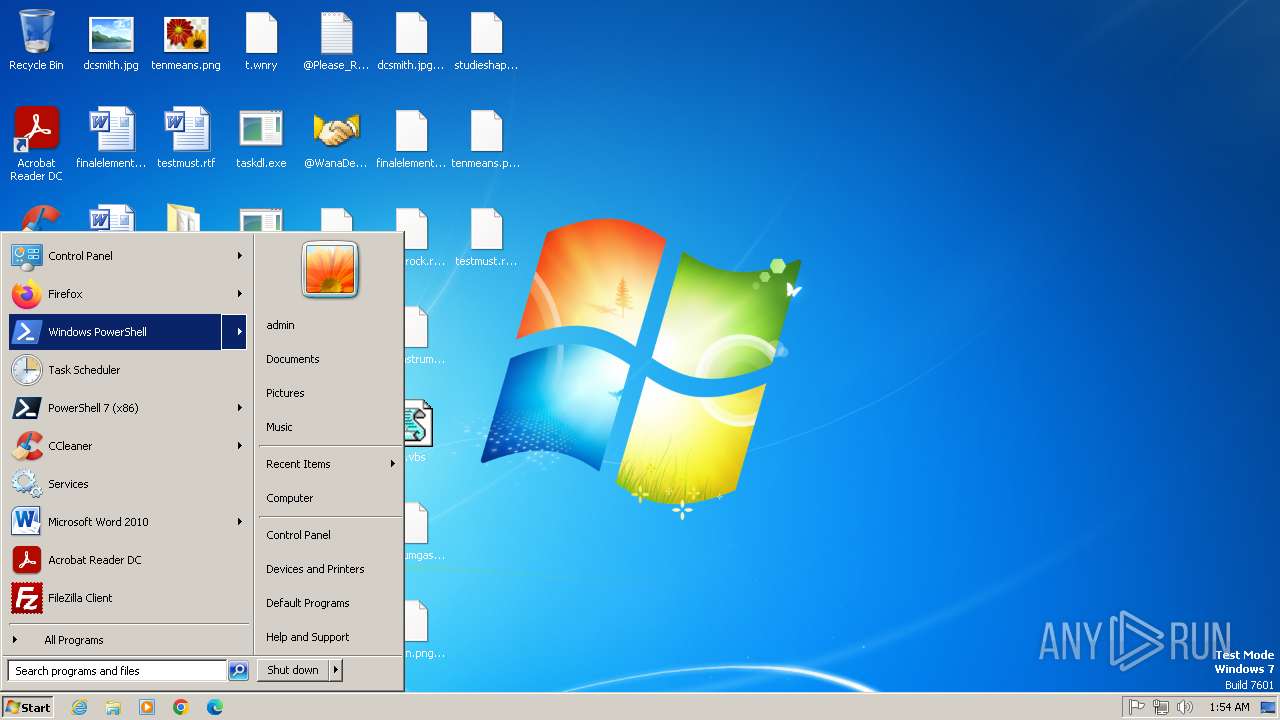Open the admin personal folder link
Screen dimensions: 1280x720
(x=280, y=325)
